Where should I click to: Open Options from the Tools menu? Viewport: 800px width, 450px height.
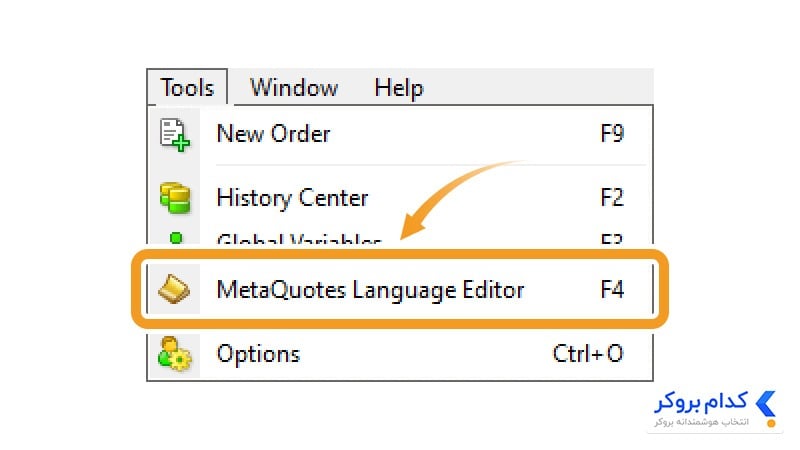pyautogui.click(x=399, y=354)
